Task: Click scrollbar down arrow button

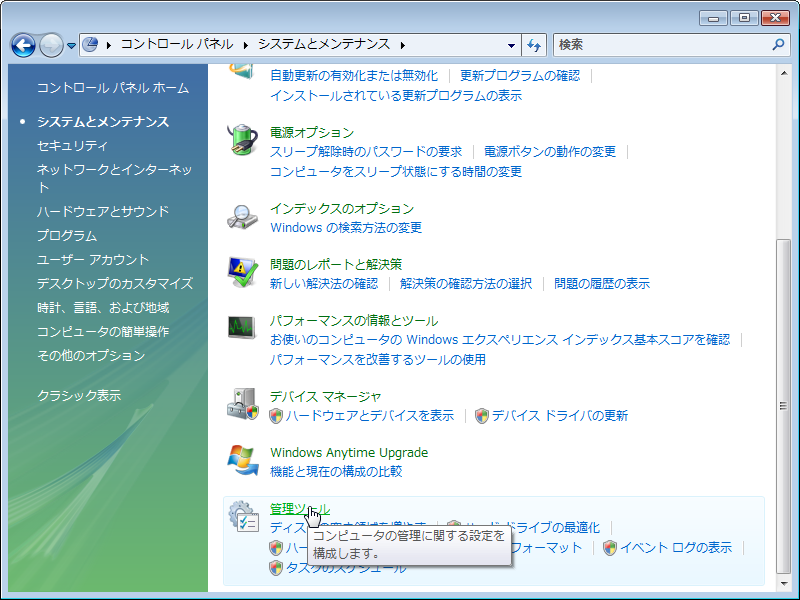Action: click(x=783, y=583)
